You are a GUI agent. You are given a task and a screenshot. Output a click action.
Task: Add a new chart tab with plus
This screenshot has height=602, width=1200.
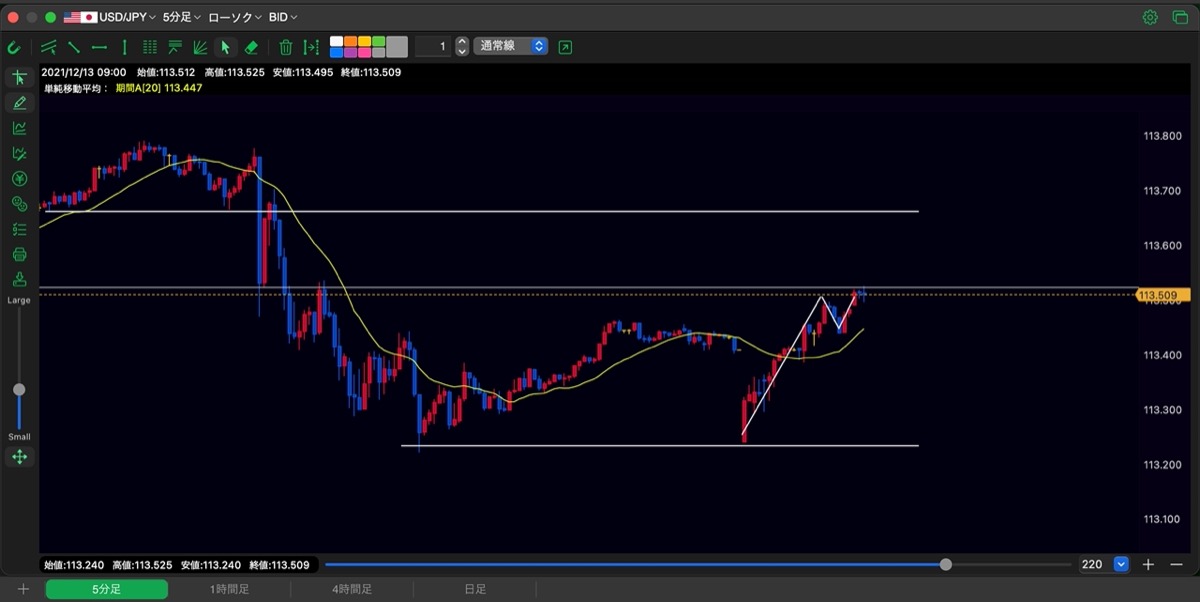pos(23,590)
